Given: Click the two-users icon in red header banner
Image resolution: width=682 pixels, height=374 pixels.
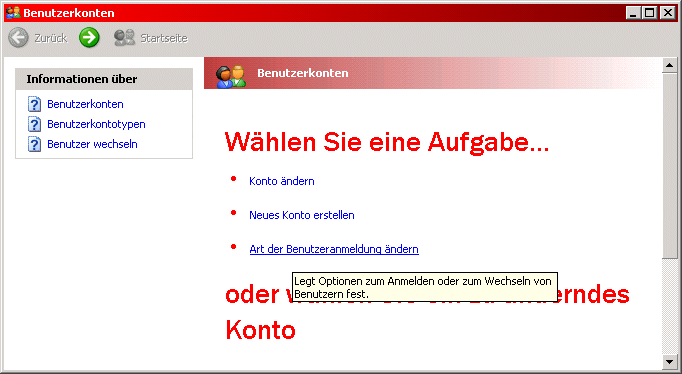Looking at the screenshot, I should click(x=231, y=76).
